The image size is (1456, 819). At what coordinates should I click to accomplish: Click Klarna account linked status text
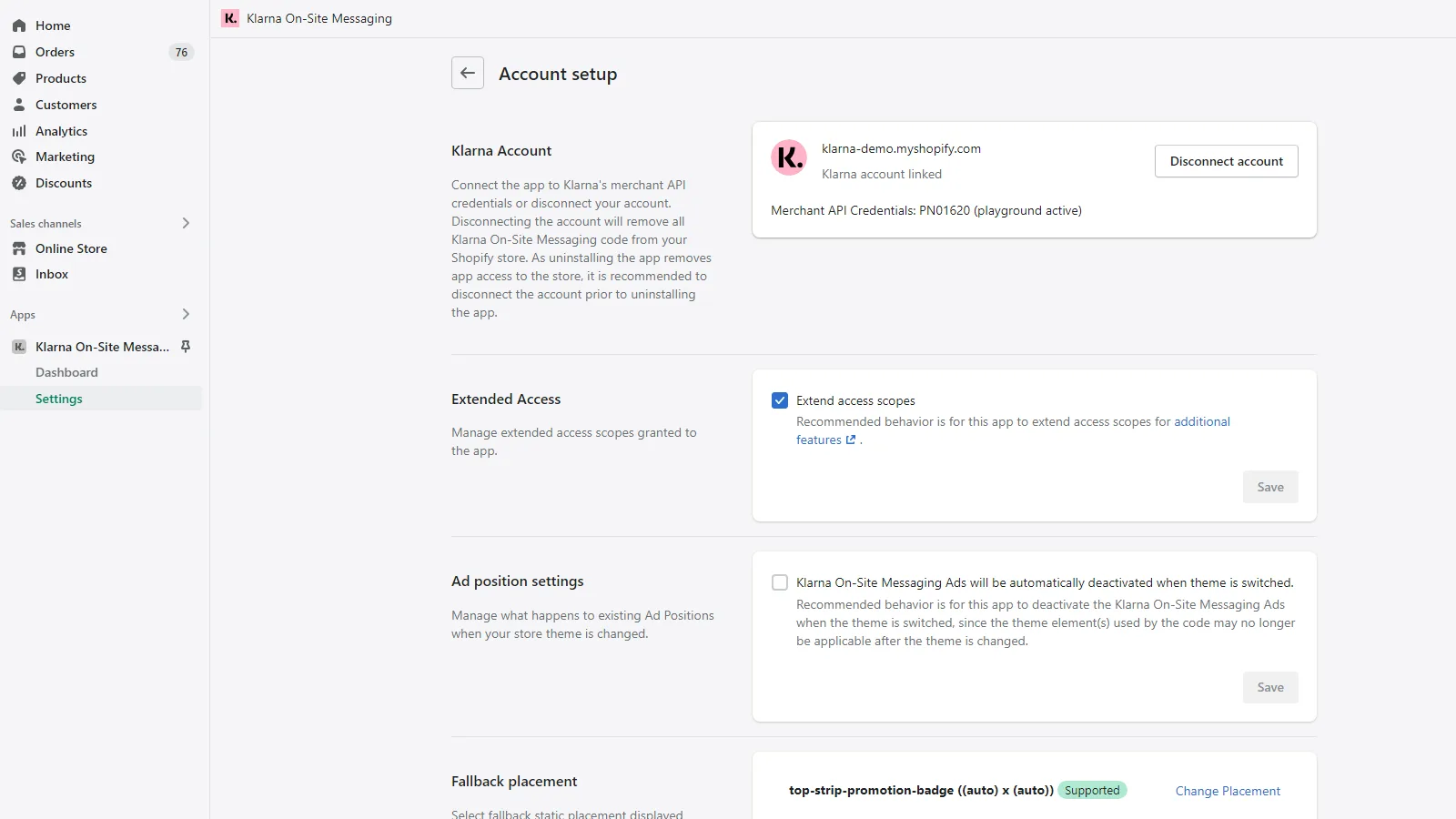point(882,174)
